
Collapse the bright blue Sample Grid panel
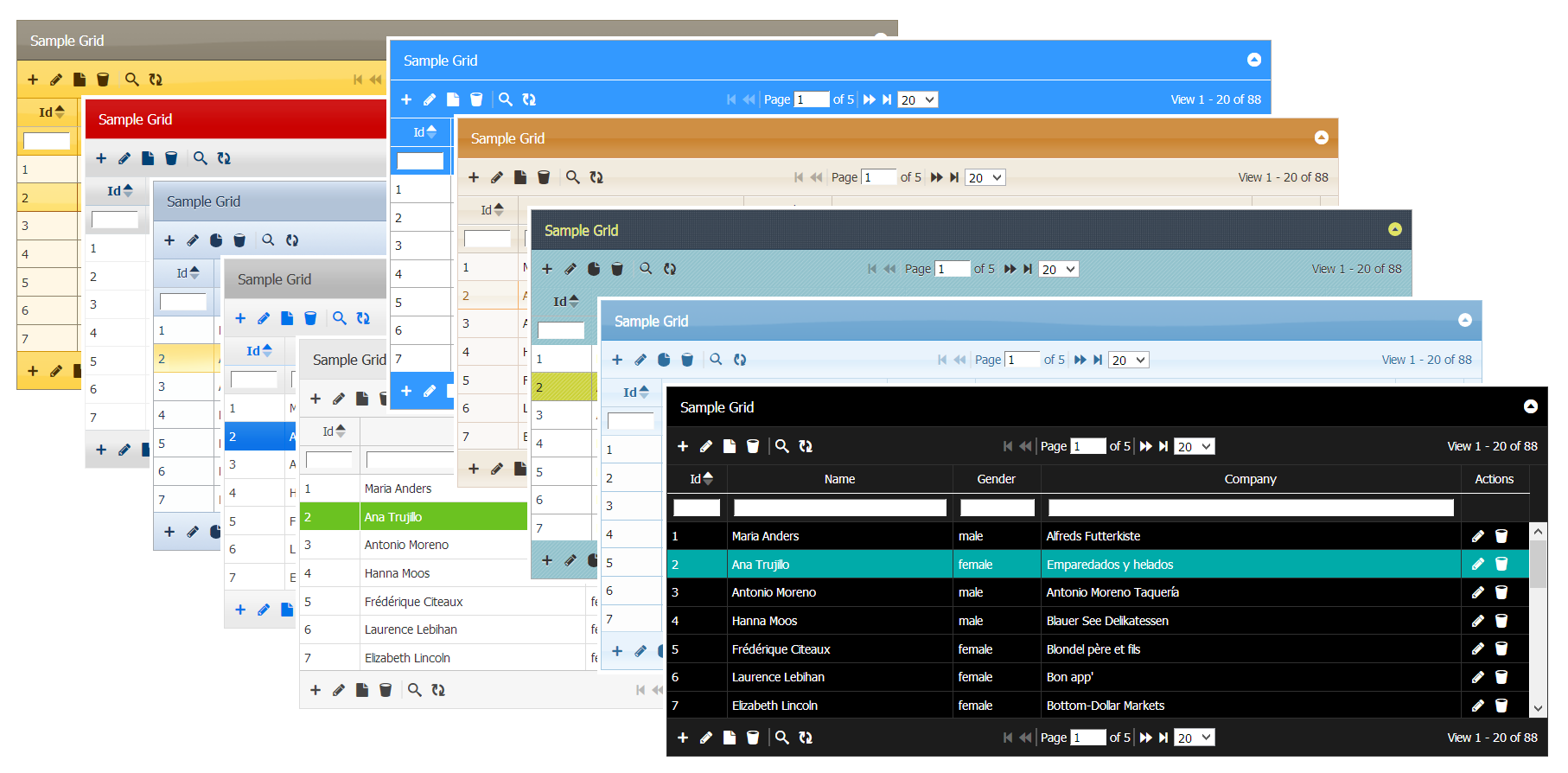(x=1253, y=60)
